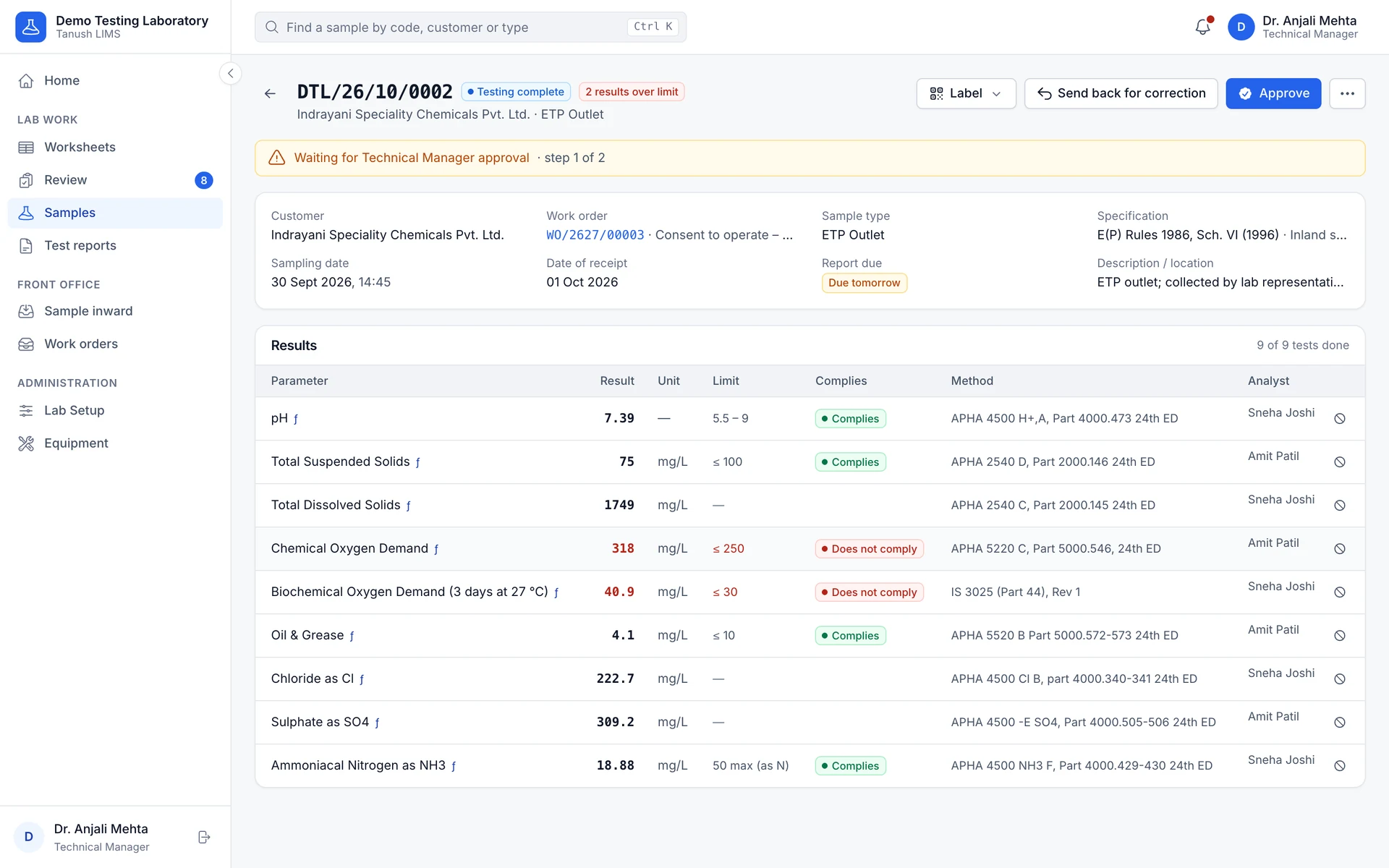Click reject icon in Ammoniacal Nitrogen row
The height and width of the screenshot is (868, 1389).
(x=1339, y=766)
